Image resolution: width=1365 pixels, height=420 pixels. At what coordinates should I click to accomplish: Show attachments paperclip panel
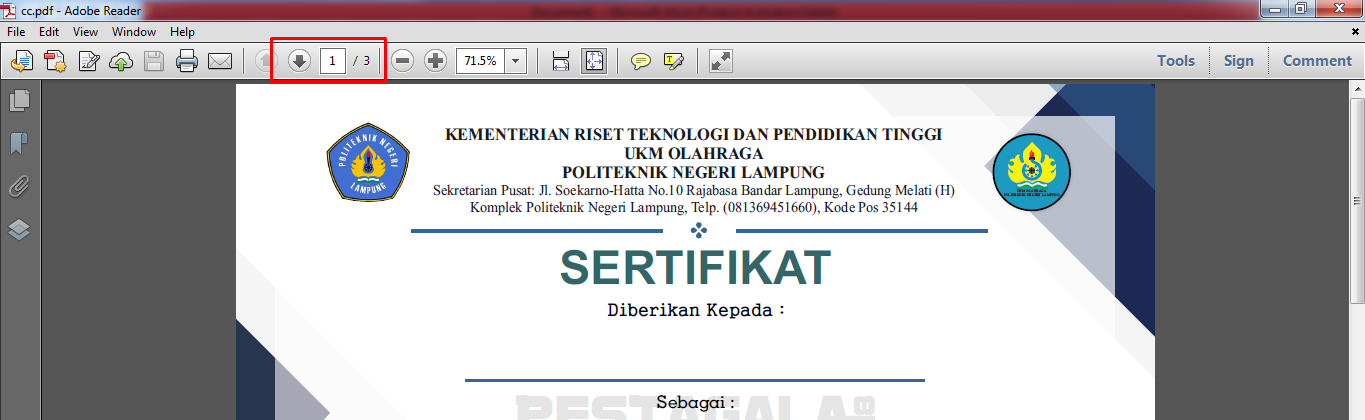coord(19,186)
